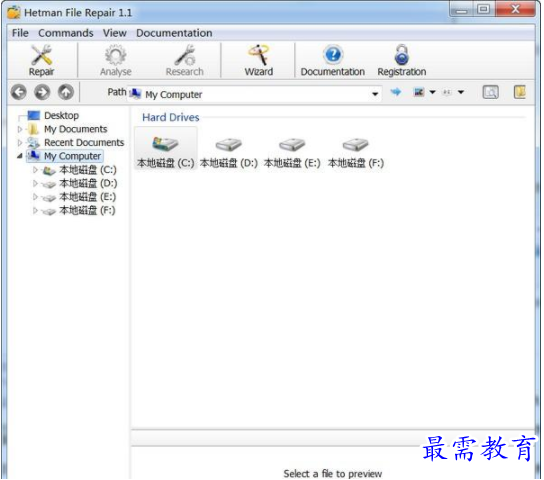Expand drive (E:) in the tree
Viewport: 544px width, 480px height.
(35, 197)
